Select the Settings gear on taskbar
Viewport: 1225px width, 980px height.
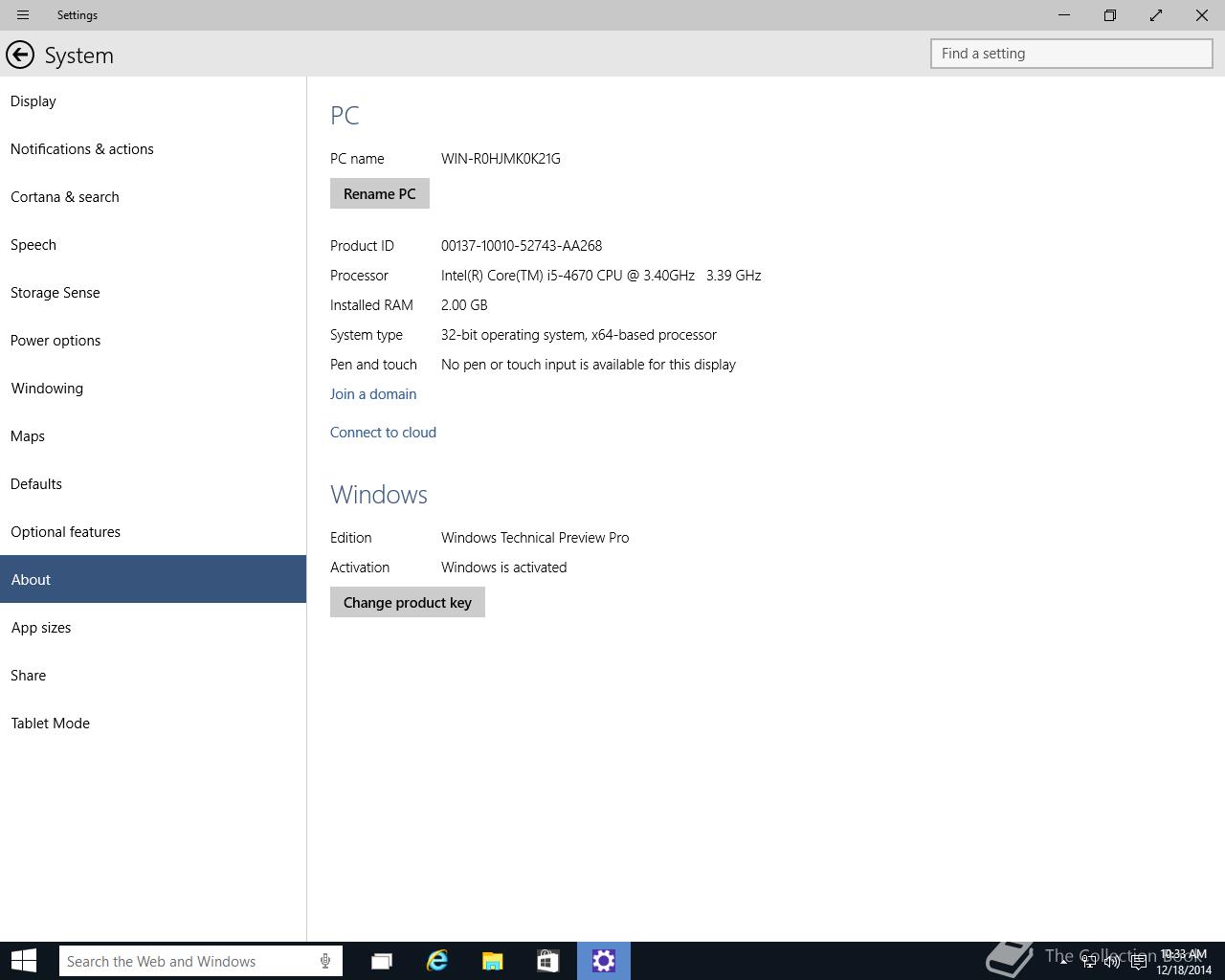click(x=604, y=961)
